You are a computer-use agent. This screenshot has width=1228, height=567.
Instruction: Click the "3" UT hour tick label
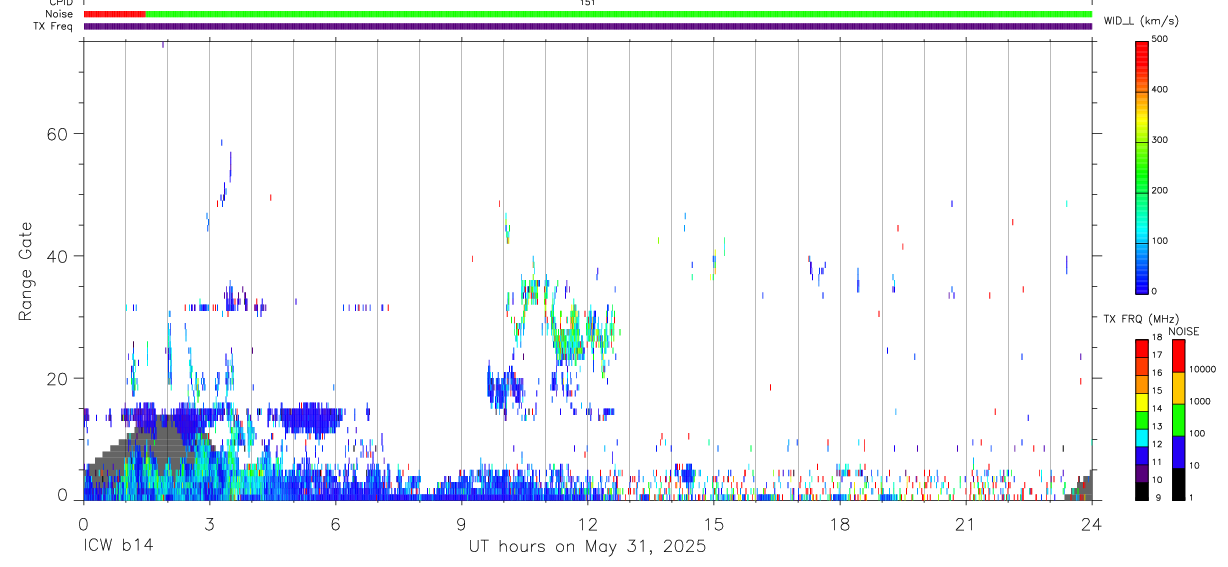click(209, 524)
